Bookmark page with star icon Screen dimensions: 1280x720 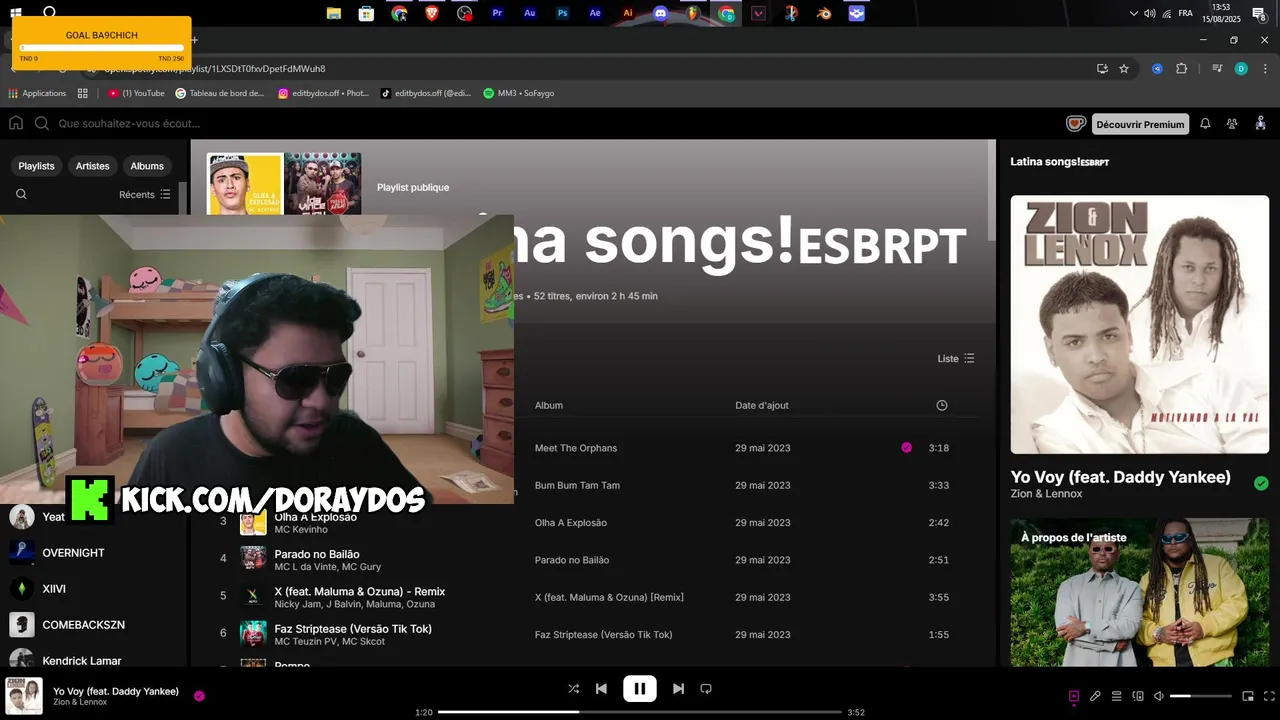pyautogui.click(x=1124, y=68)
